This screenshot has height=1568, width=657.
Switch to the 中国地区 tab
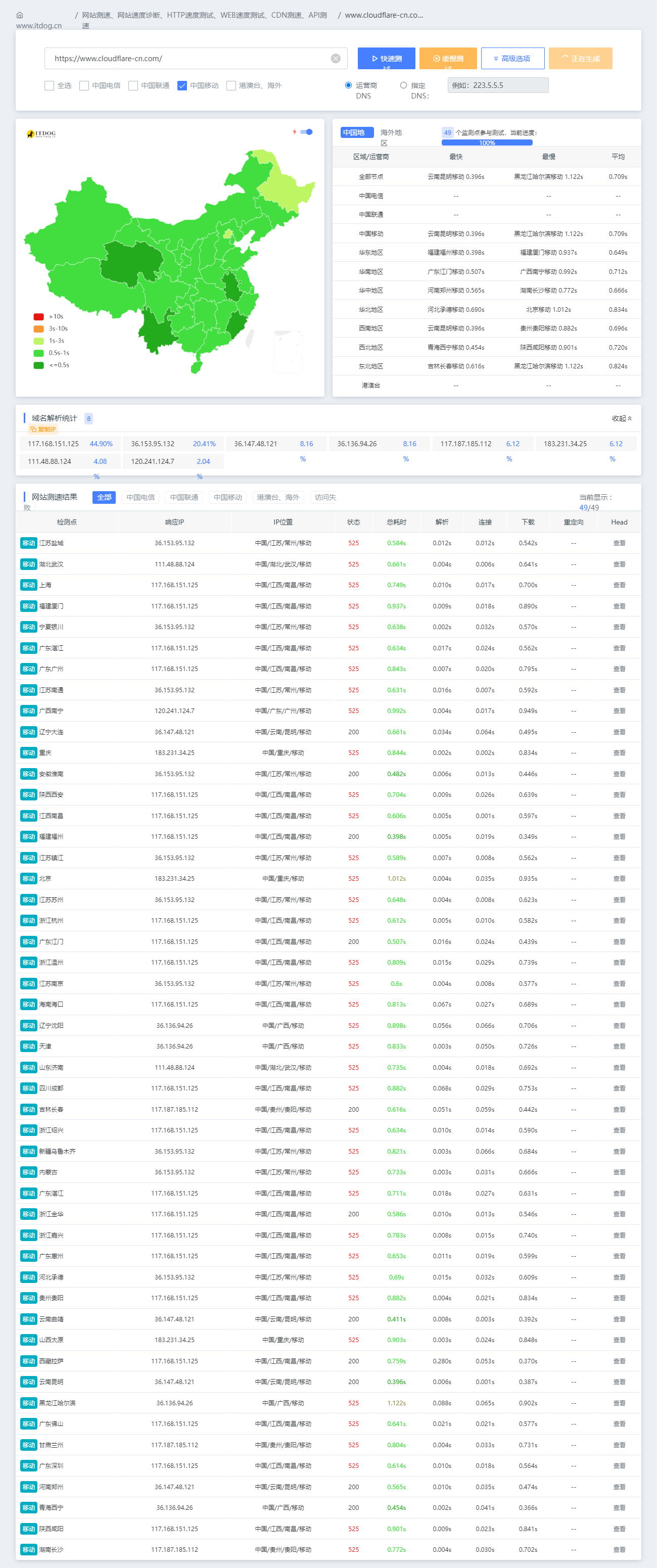click(357, 133)
